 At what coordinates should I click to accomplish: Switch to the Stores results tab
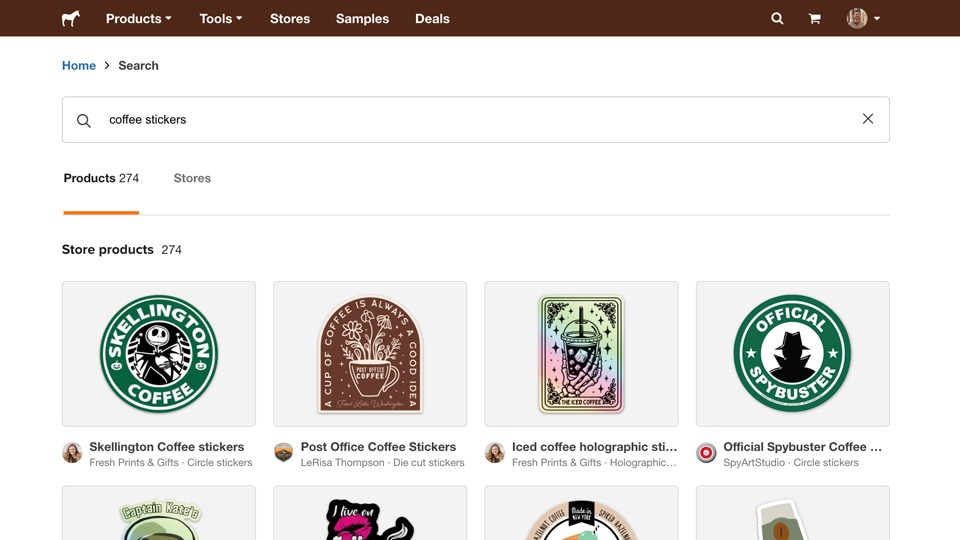point(192,178)
